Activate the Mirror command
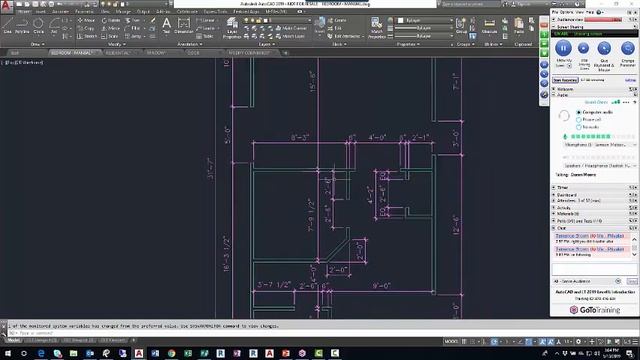 (x=111, y=28)
